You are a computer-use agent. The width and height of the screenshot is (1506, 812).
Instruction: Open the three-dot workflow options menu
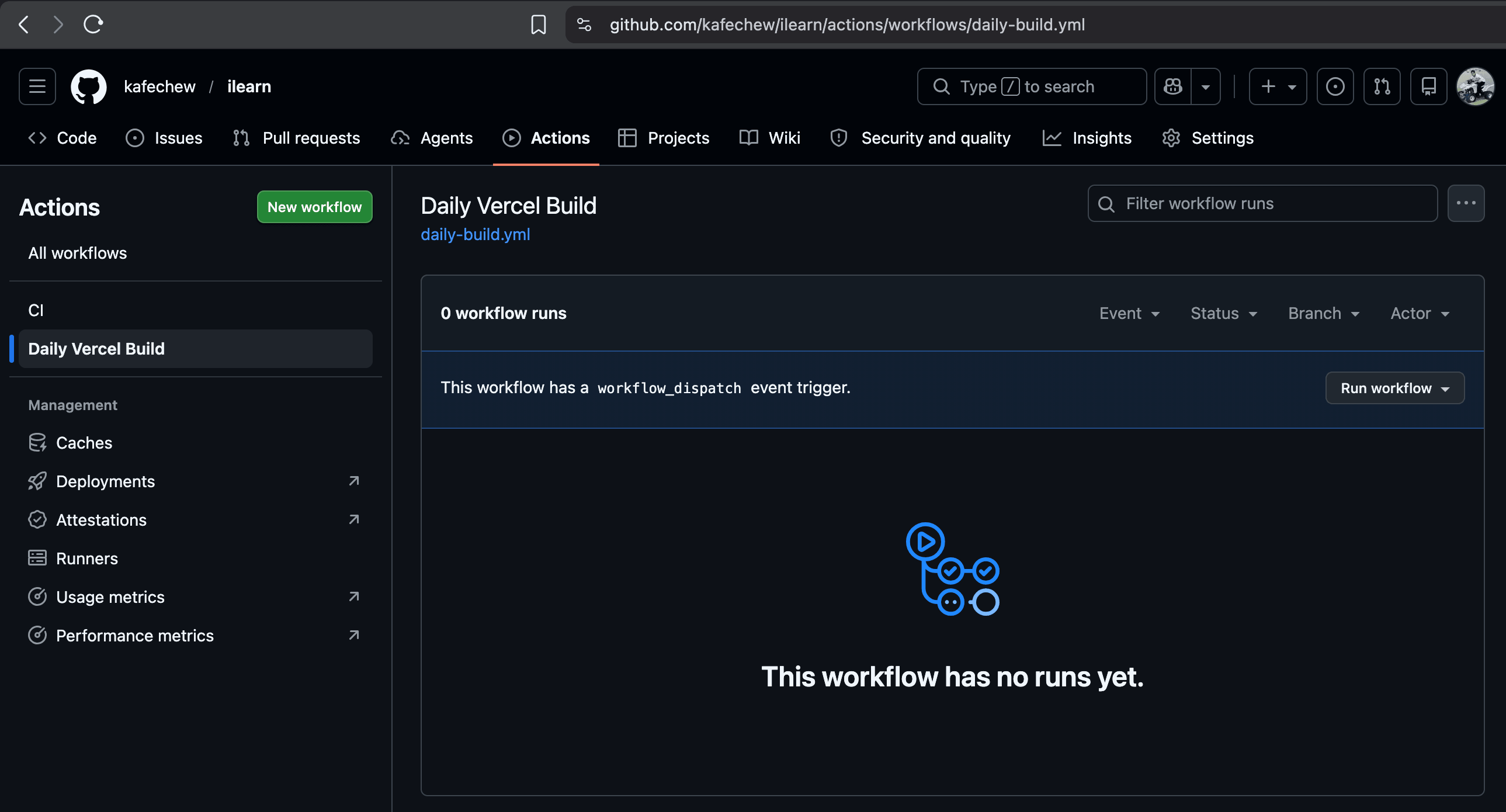point(1466,203)
